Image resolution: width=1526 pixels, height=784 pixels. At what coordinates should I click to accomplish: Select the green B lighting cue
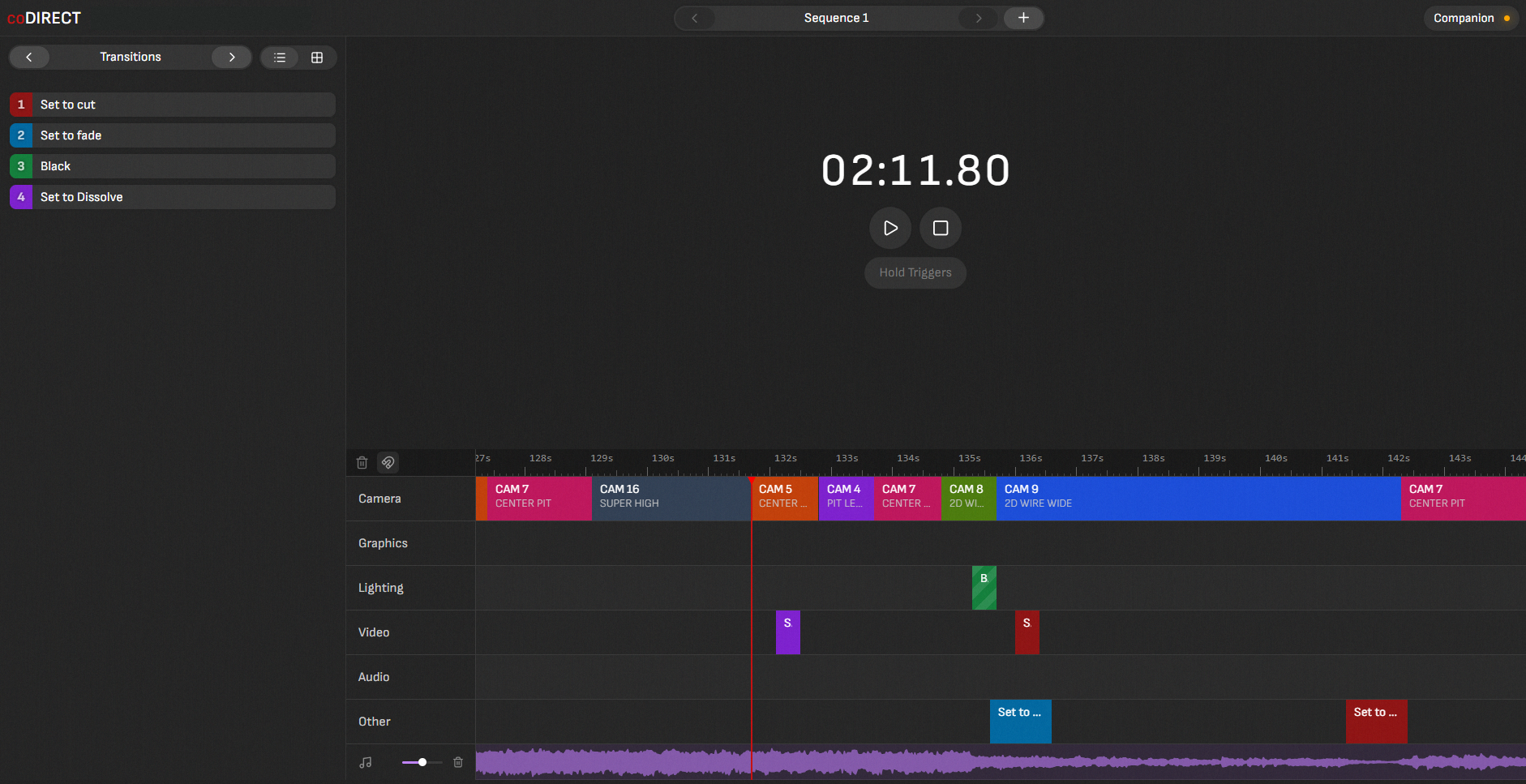tap(984, 588)
